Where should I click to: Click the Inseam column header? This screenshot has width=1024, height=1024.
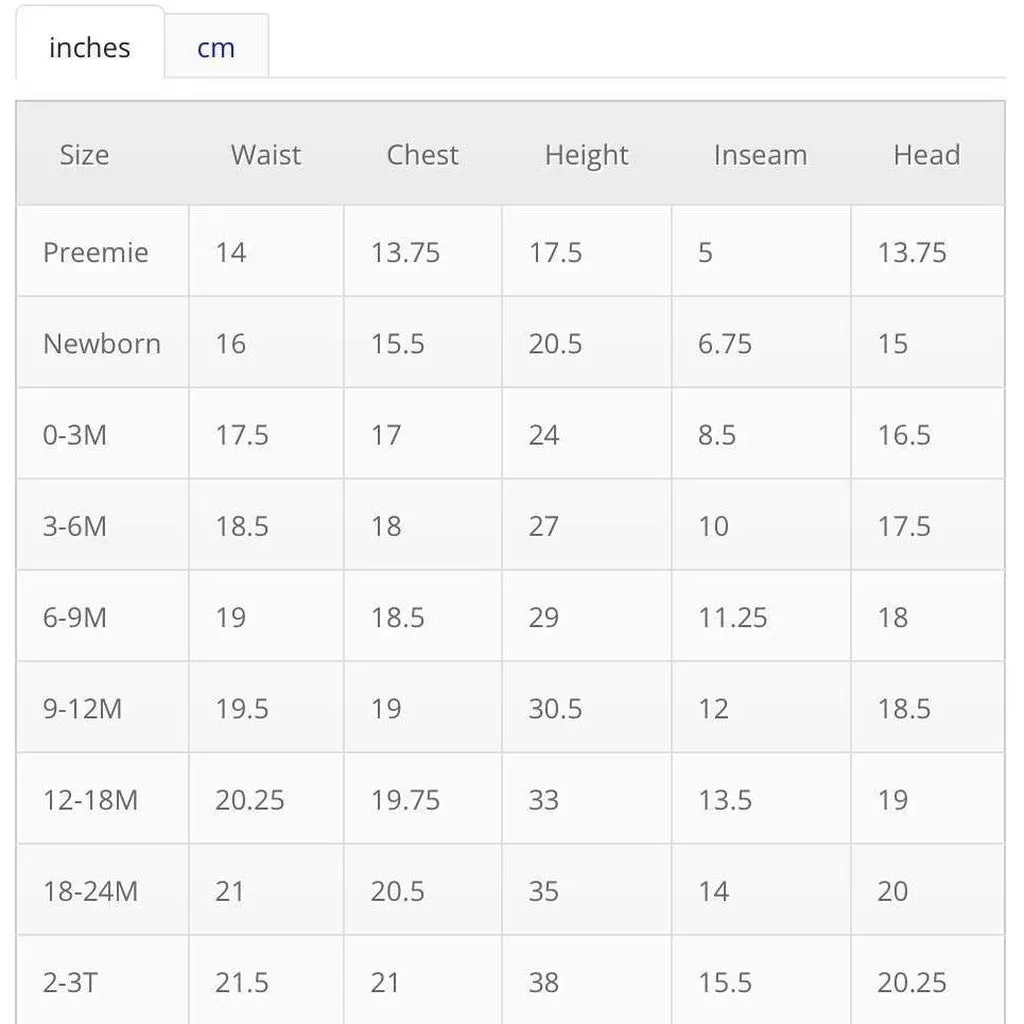tap(760, 155)
